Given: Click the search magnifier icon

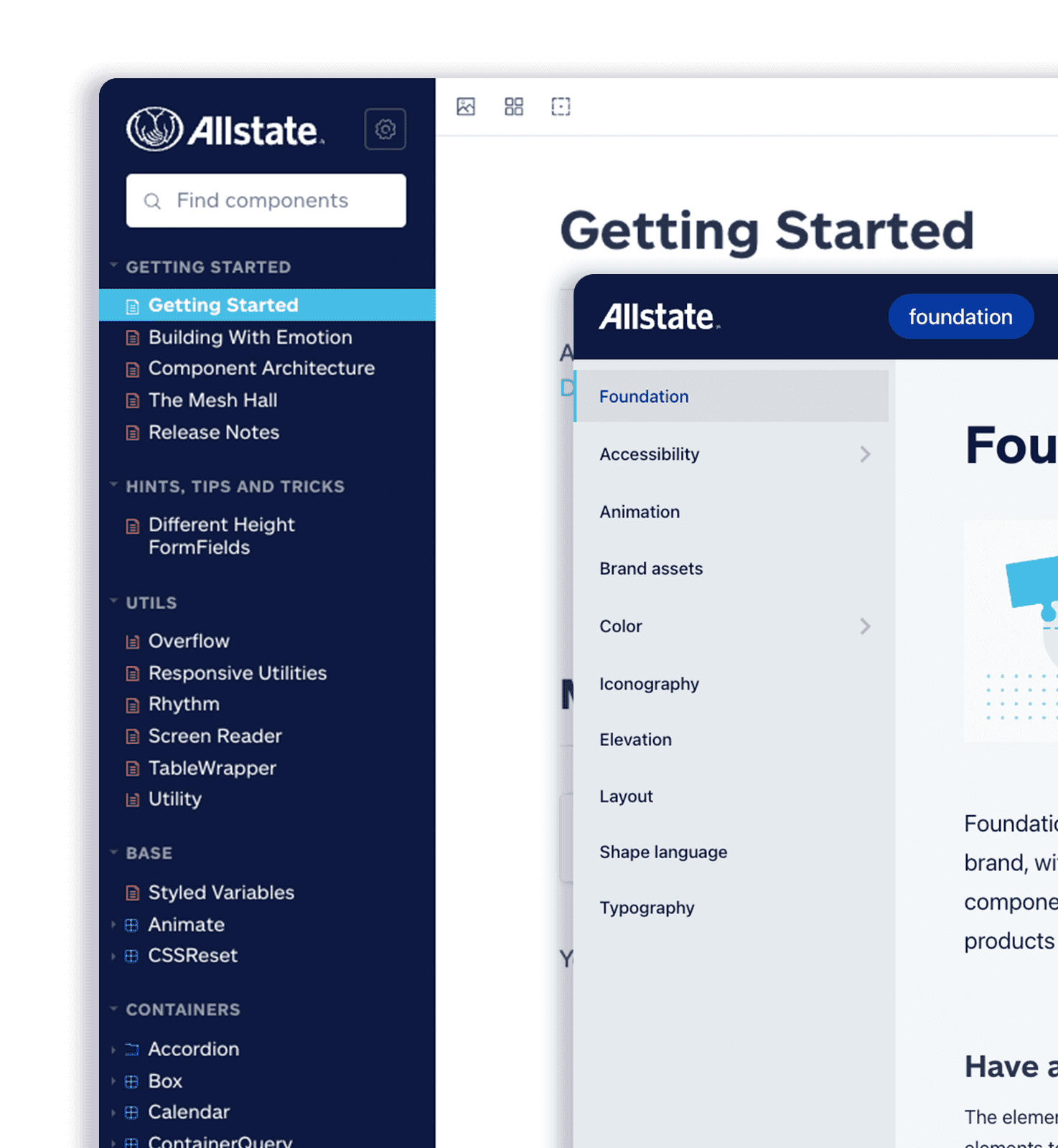Looking at the screenshot, I should coord(152,201).
